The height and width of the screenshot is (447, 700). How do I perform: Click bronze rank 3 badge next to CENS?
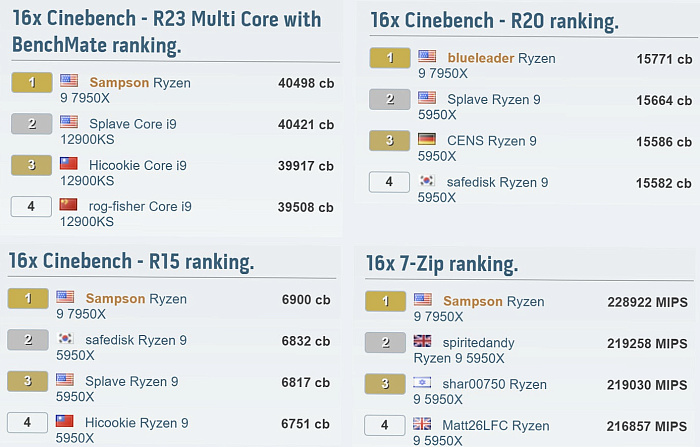(x=390, y=141)
